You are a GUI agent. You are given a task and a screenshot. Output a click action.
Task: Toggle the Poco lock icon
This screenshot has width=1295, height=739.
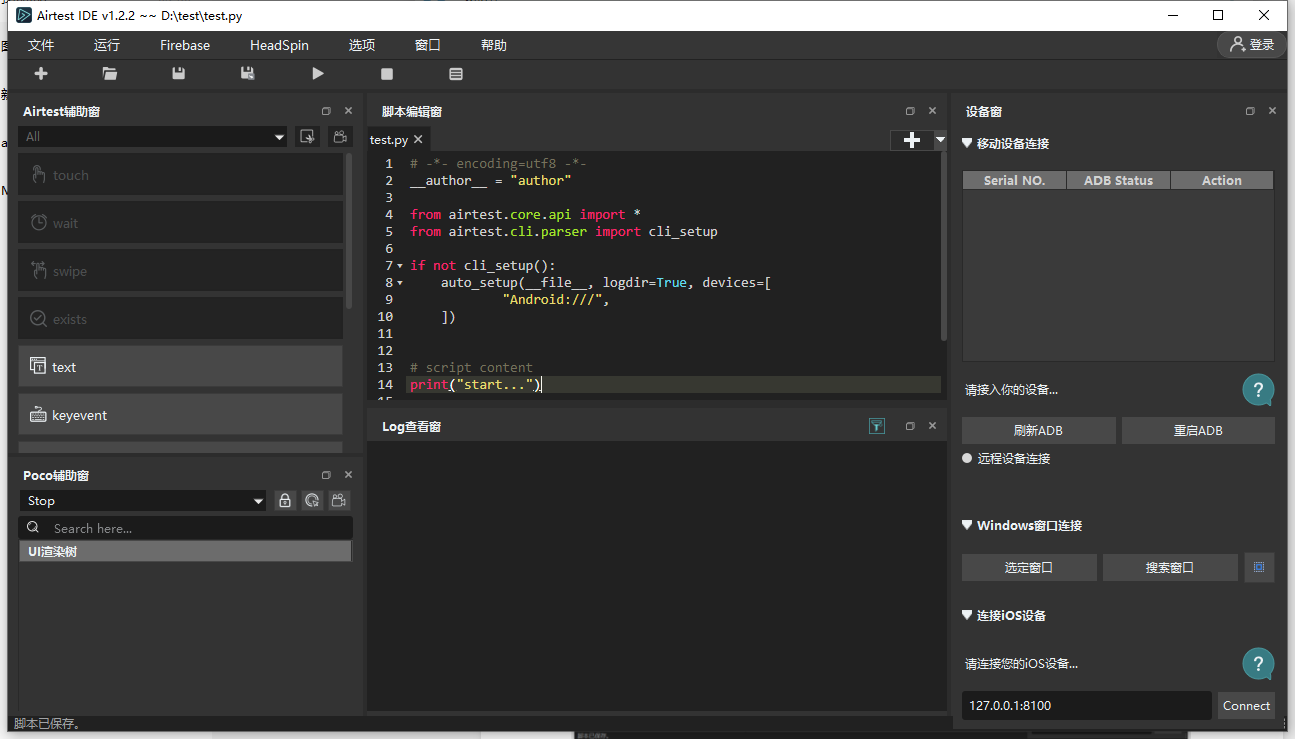tap(285, 501)
